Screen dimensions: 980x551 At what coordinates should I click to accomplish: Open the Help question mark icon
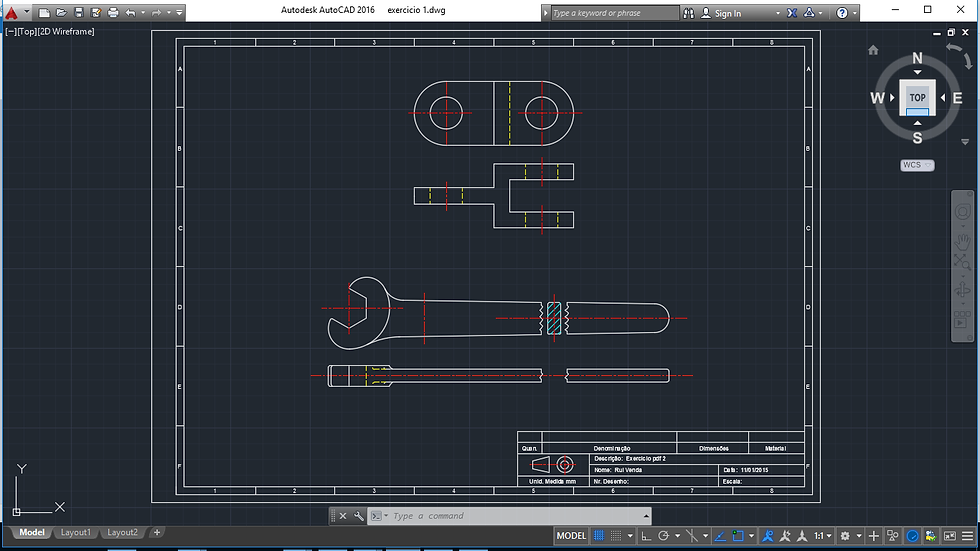click(x=842, y=13)
